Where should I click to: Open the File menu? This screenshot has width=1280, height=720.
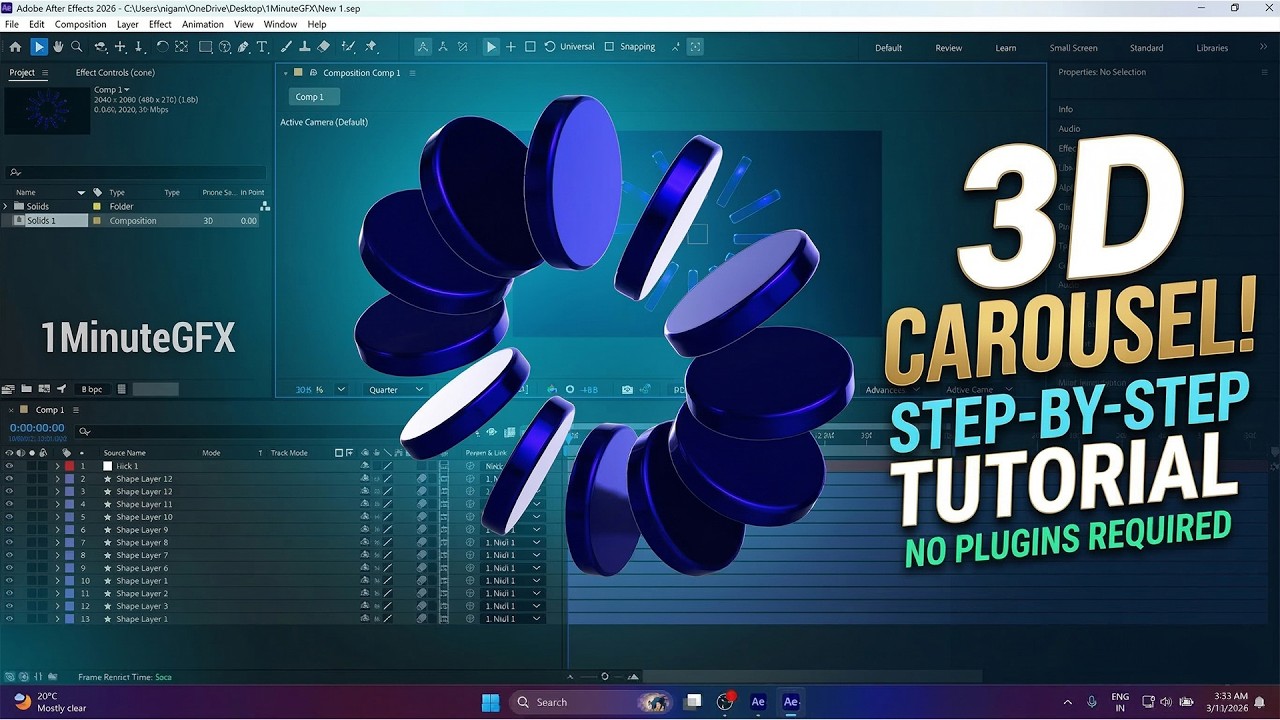click(x=12, y=24)
